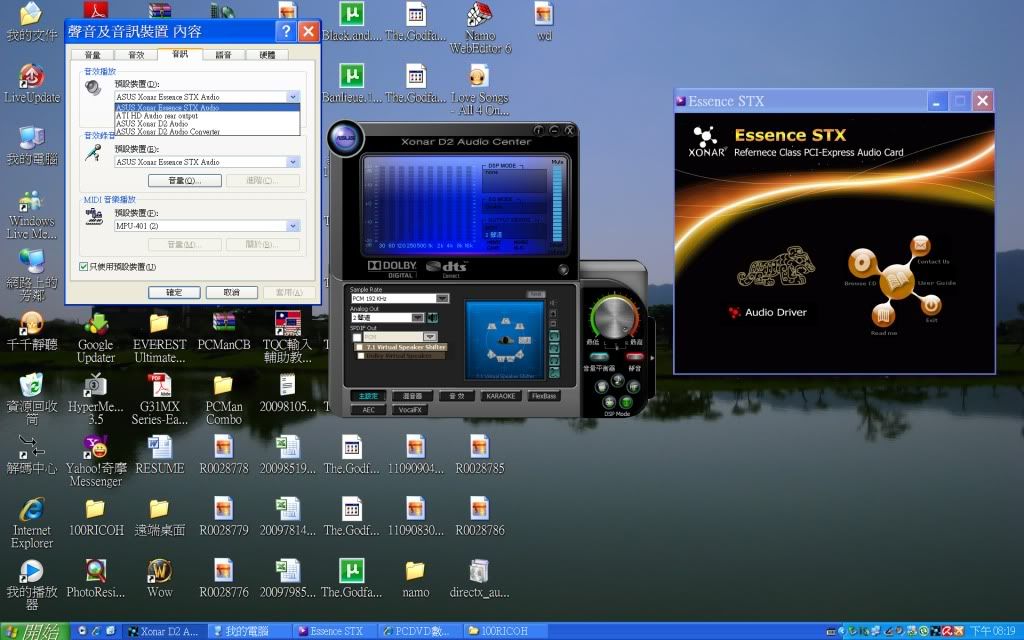Image resolution: width=1024 pixels, height=640 pixels.
Task: Click the Start button on taskbar
Action: (x=34, y=631)
